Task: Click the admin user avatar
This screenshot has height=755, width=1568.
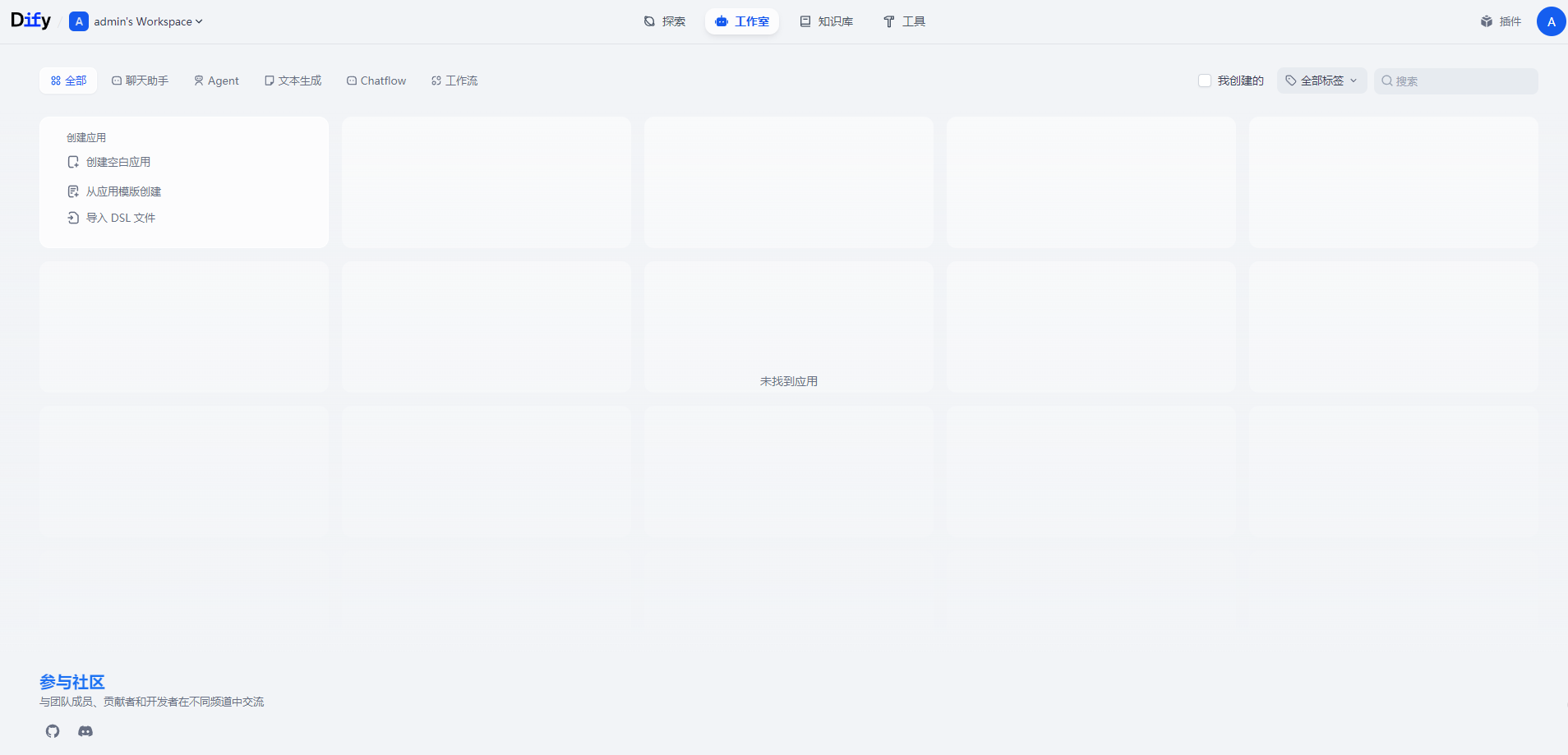Action: (1551, 21)
